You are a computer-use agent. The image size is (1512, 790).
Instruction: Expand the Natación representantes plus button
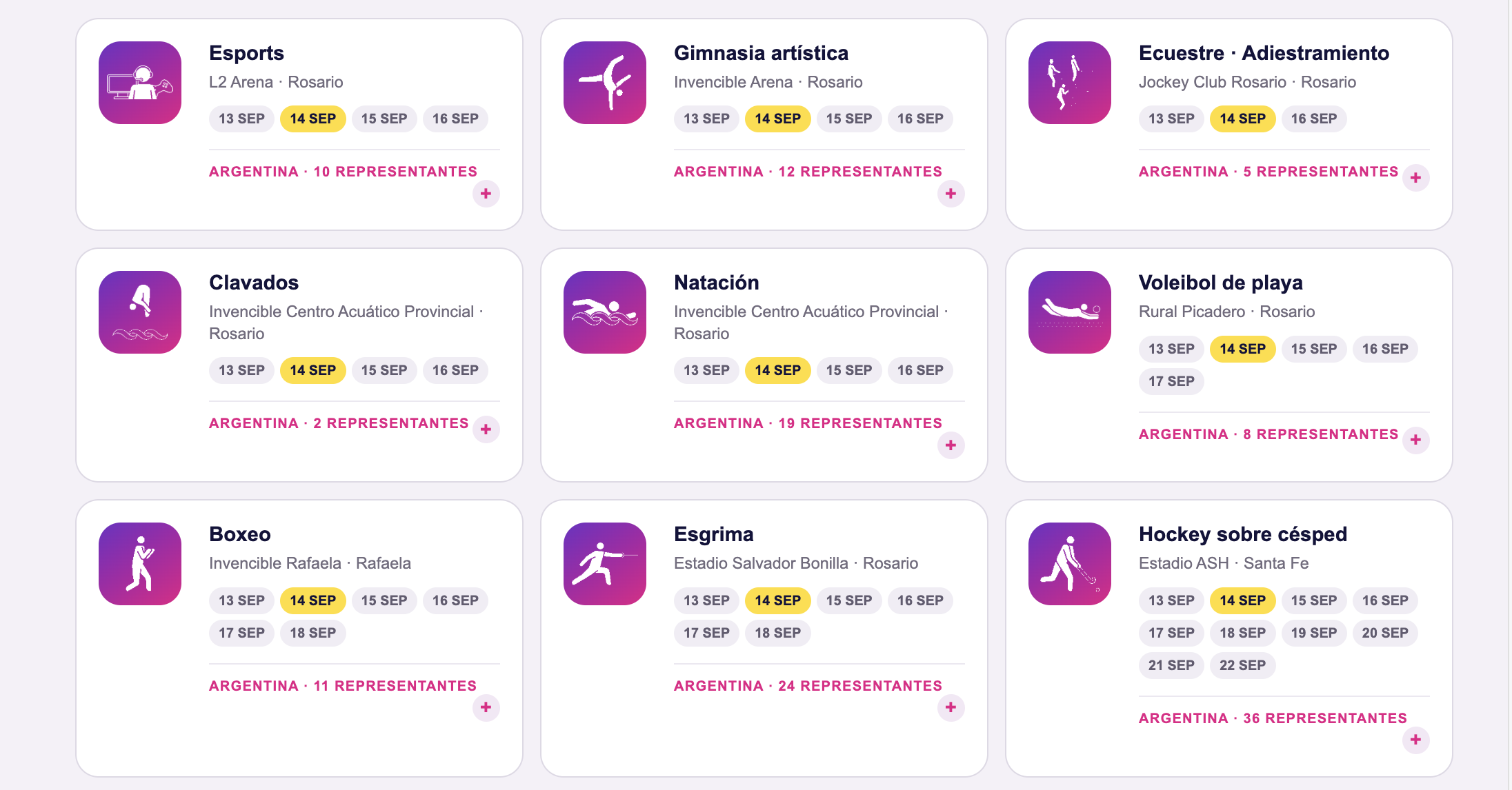click(951, 445)
